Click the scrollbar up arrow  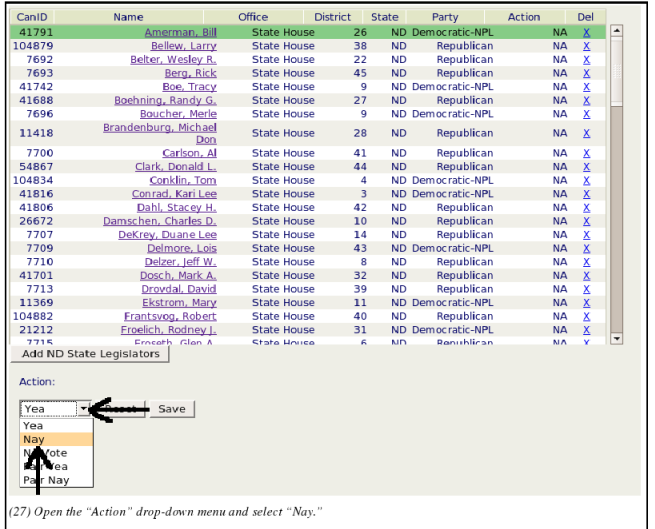616,30
